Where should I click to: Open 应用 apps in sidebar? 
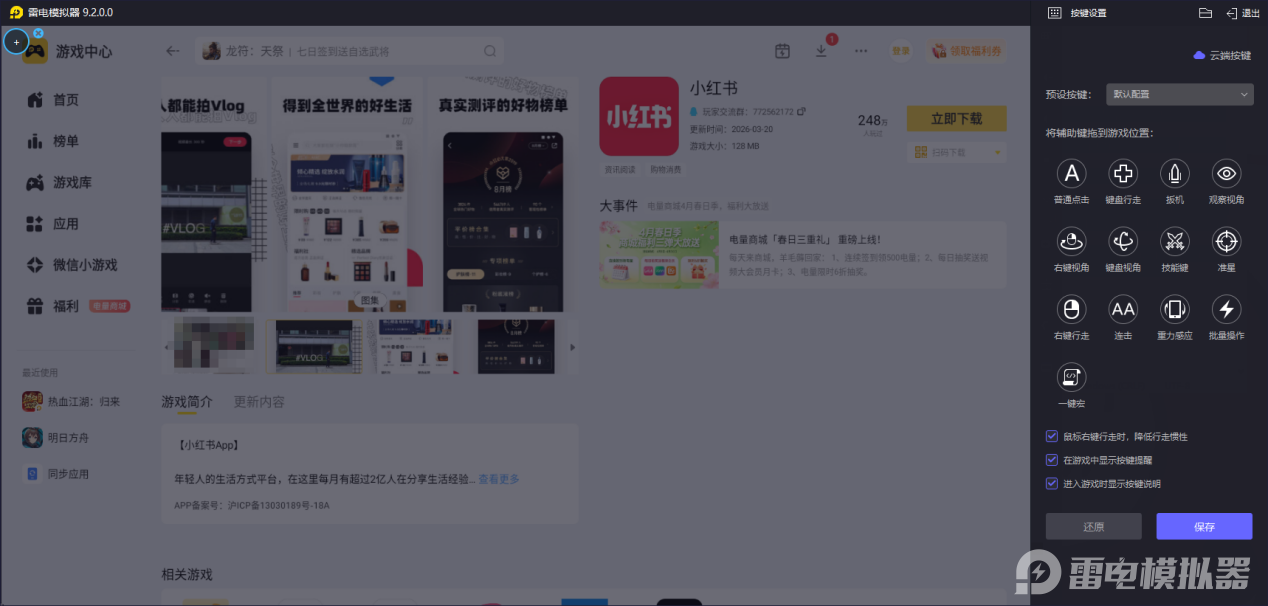click(x=53, y=223)
